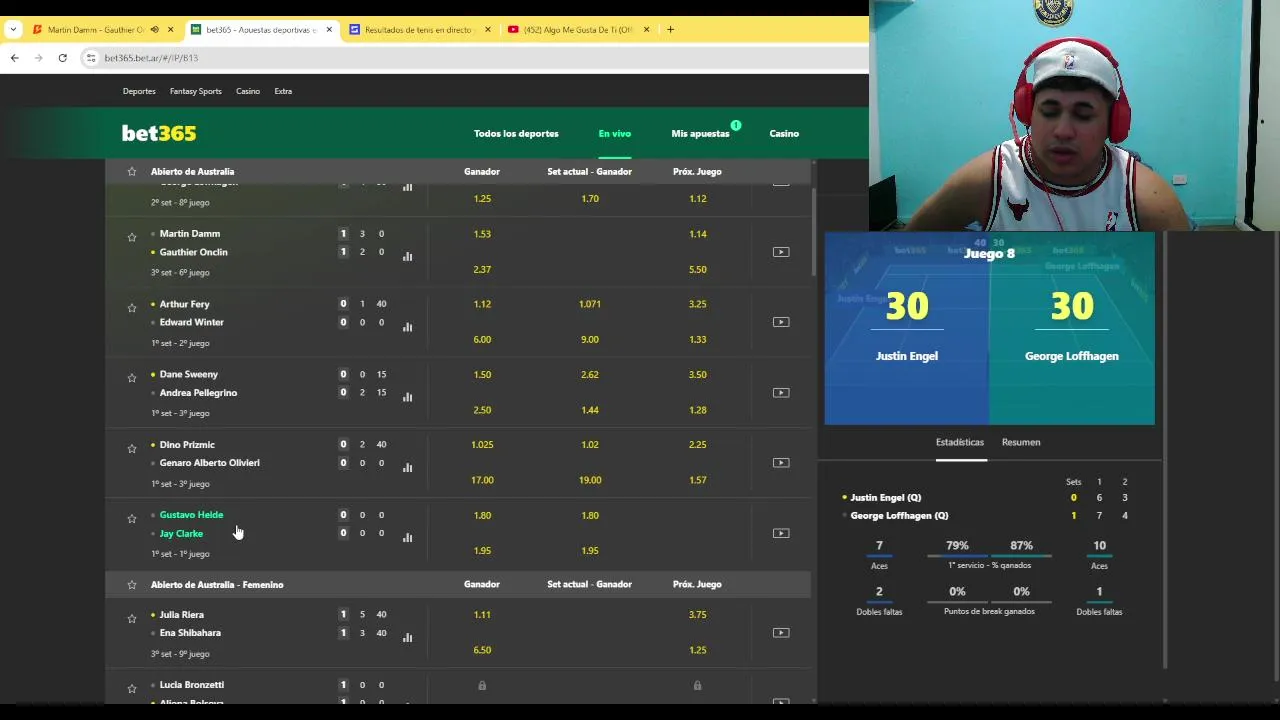Select the Jay Clarke player name

(181, 534)
